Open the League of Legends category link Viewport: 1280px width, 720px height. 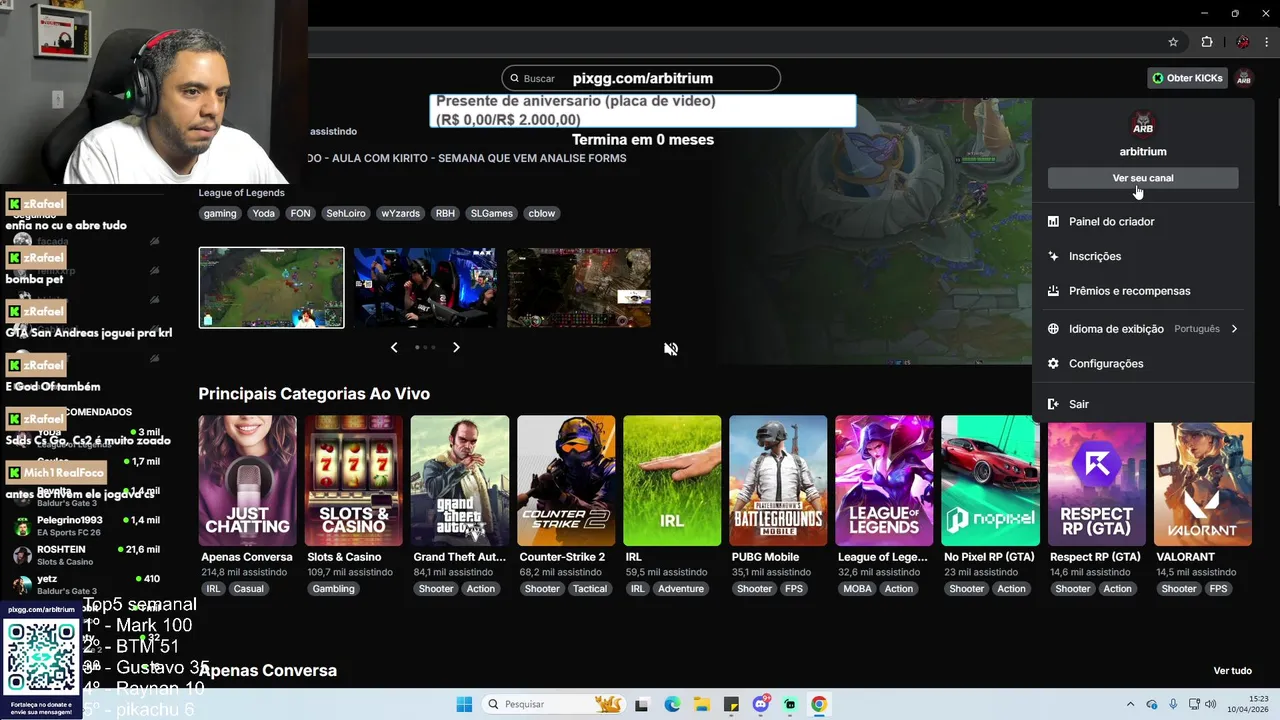coord(241,193)
